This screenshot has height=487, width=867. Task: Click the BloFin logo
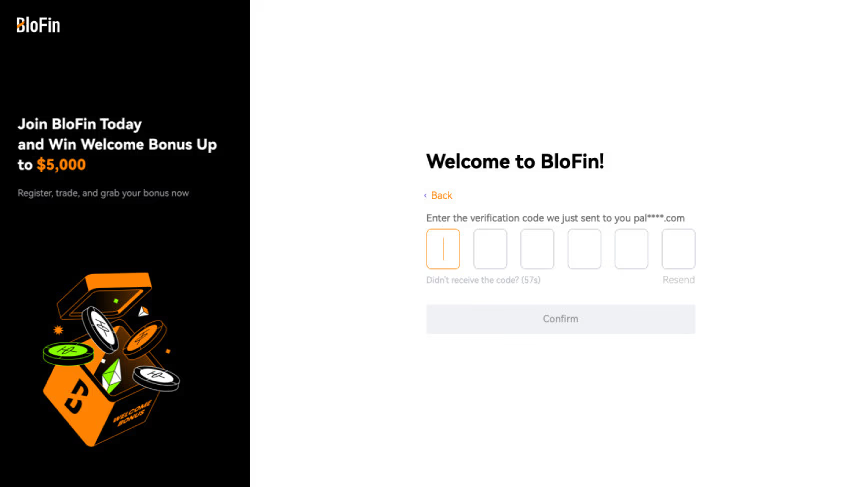[38, 25]
